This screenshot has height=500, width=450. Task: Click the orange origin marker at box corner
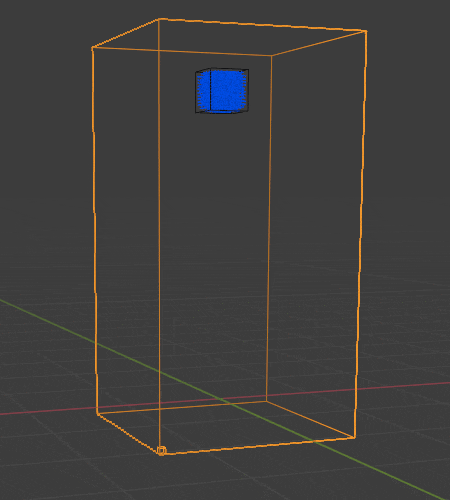tap(161, 451)
